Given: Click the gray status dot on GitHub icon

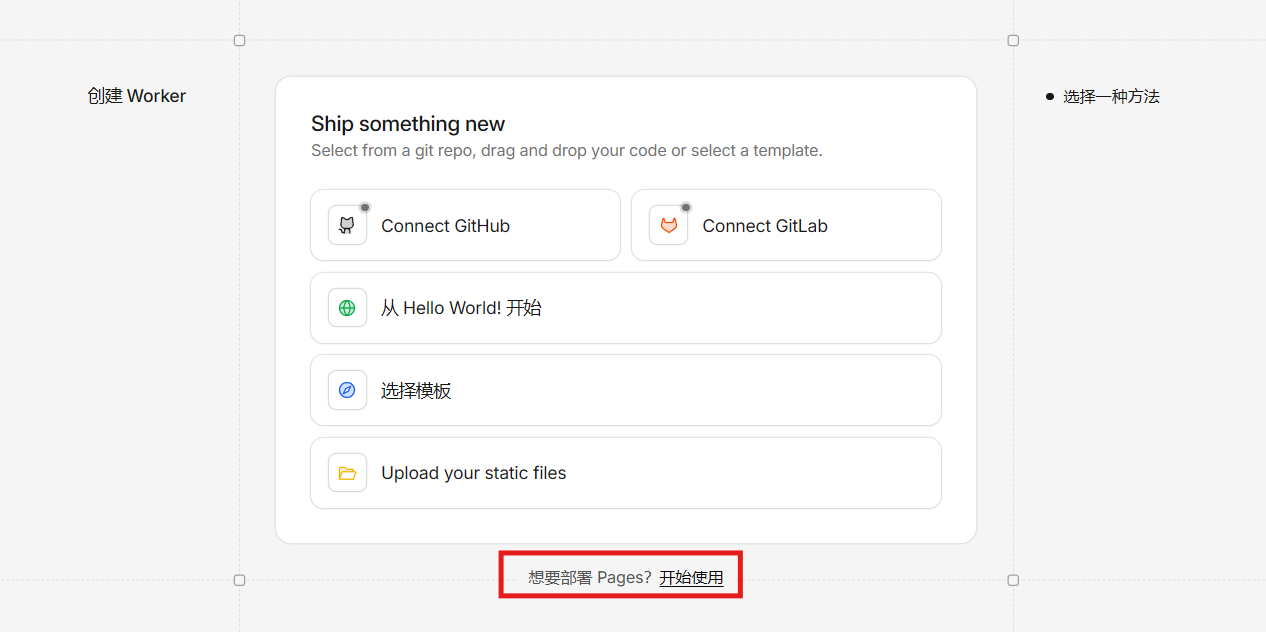Looking at the screenshot, I should [365, 207].
